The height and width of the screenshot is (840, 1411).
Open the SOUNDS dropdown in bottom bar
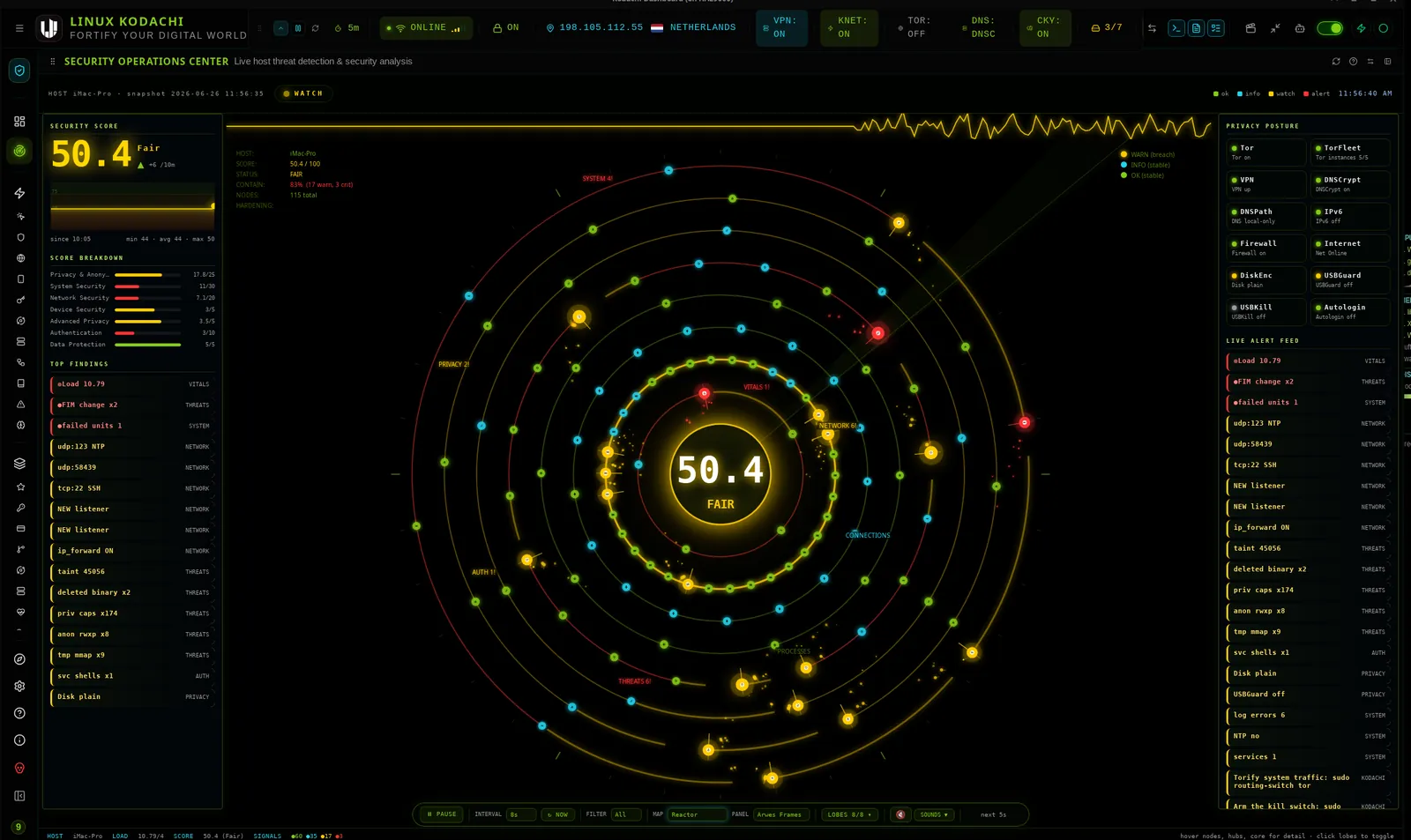click(x=934, y=814)
